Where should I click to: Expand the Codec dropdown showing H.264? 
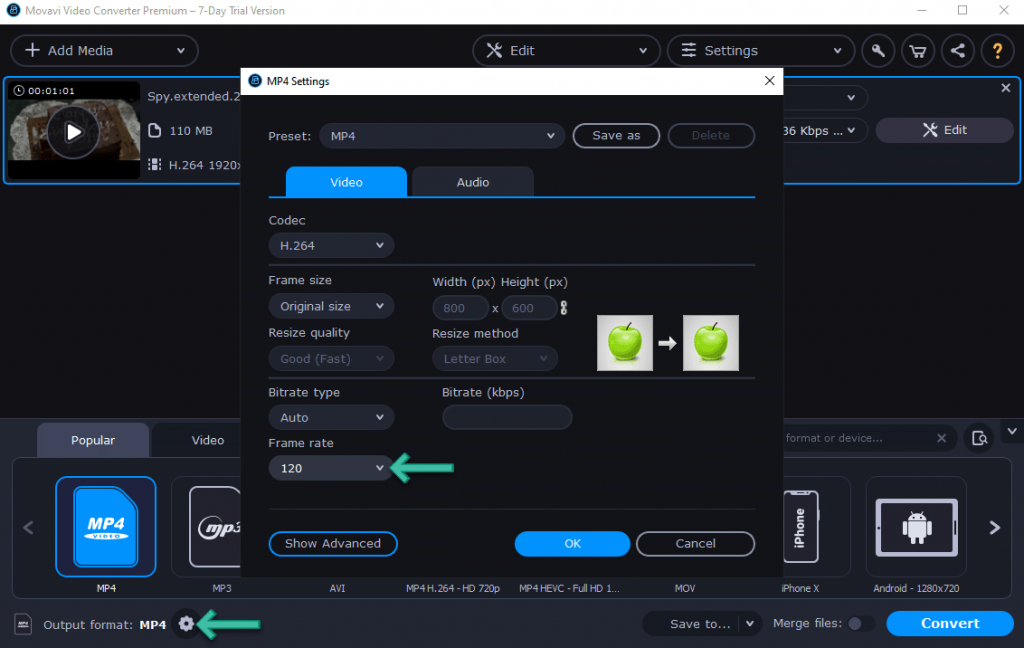tap(331, 245)
